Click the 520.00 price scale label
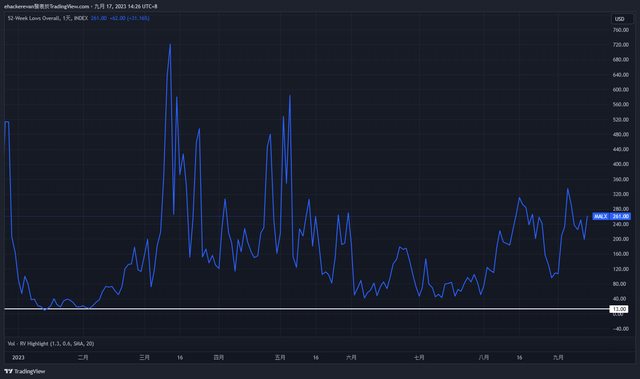Screen dimensions: 640x379 (x=620, y=120)
